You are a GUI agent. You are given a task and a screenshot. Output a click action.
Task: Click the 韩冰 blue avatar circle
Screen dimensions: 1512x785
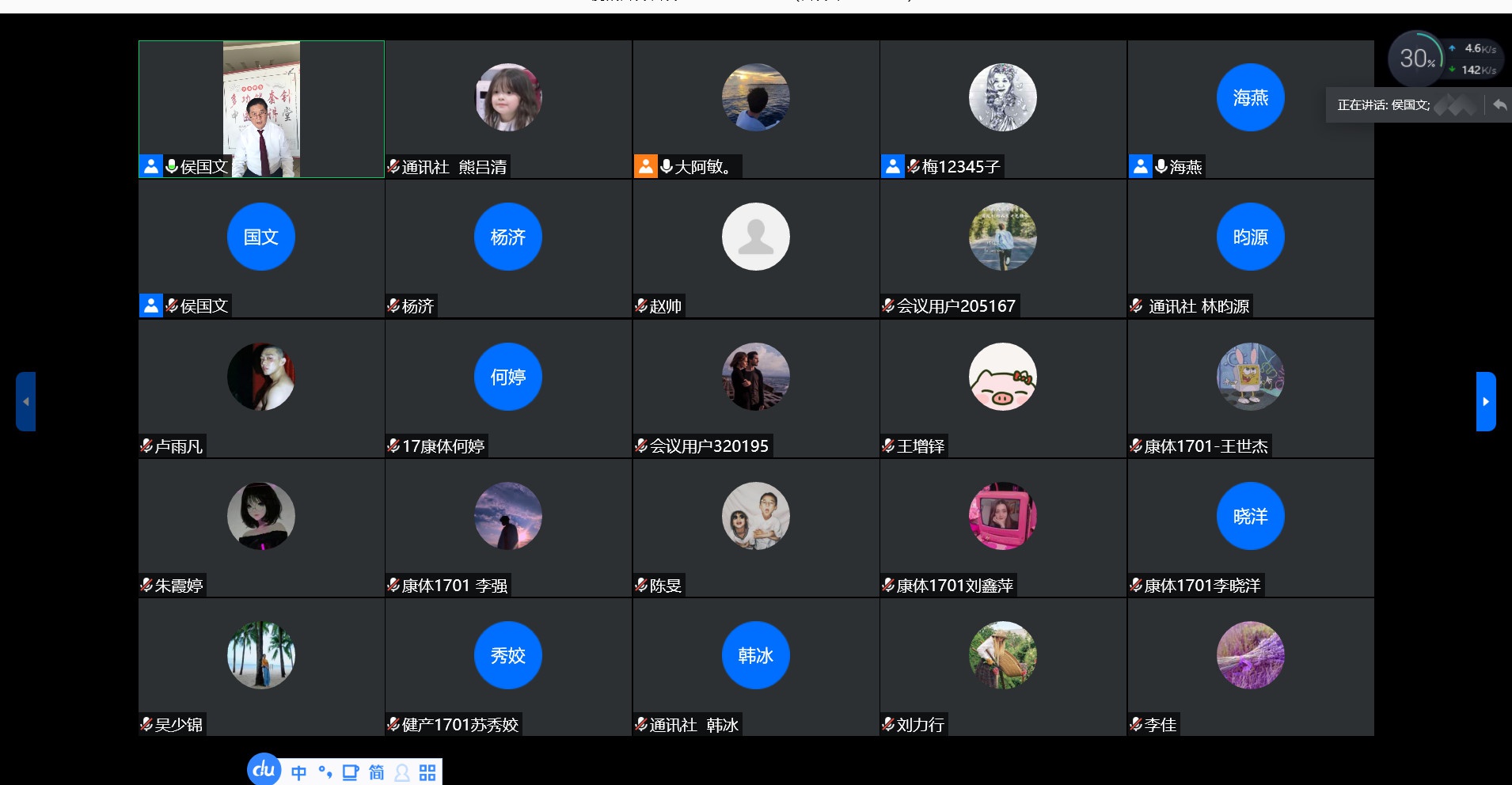(x=755, y=655)
